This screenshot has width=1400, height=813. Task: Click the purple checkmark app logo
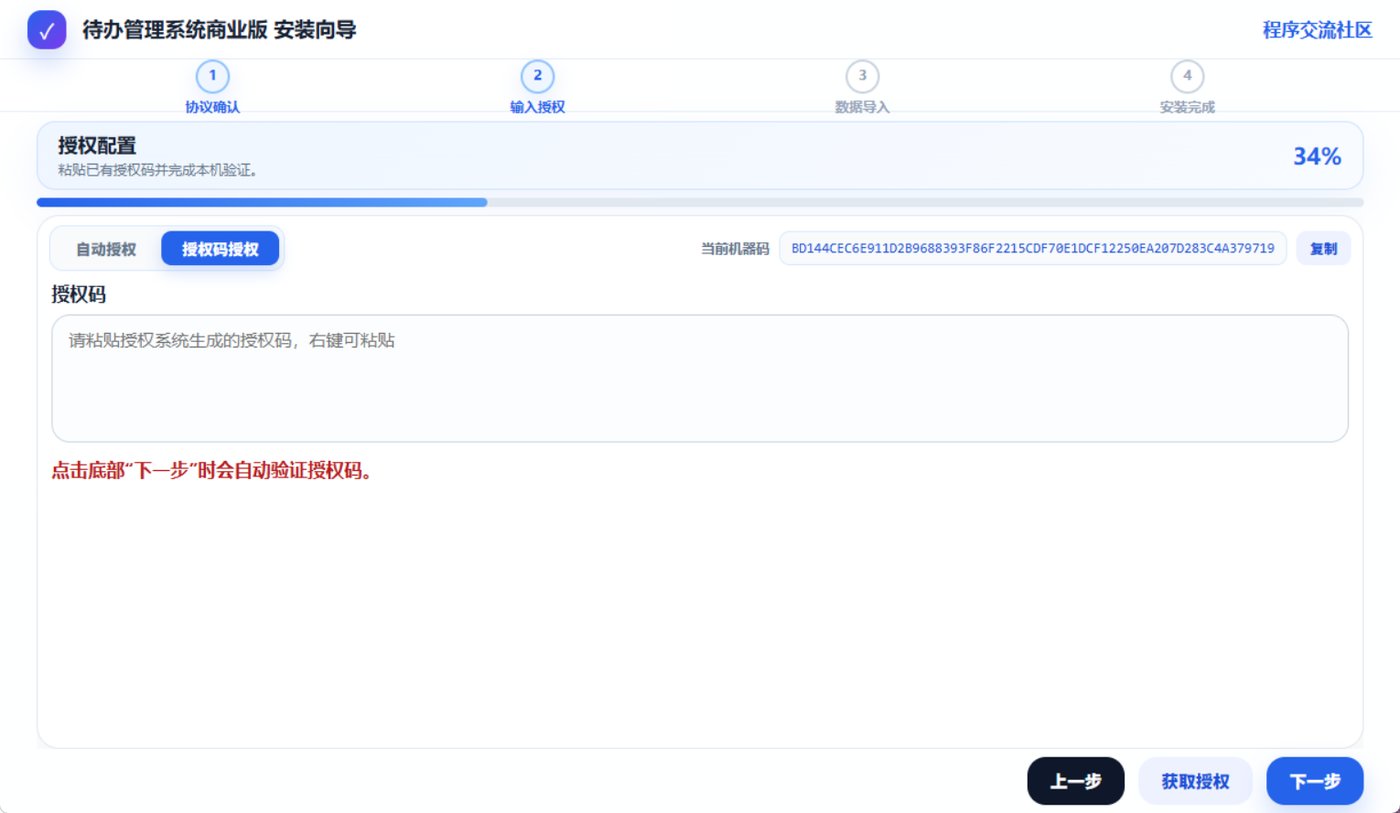47,30
